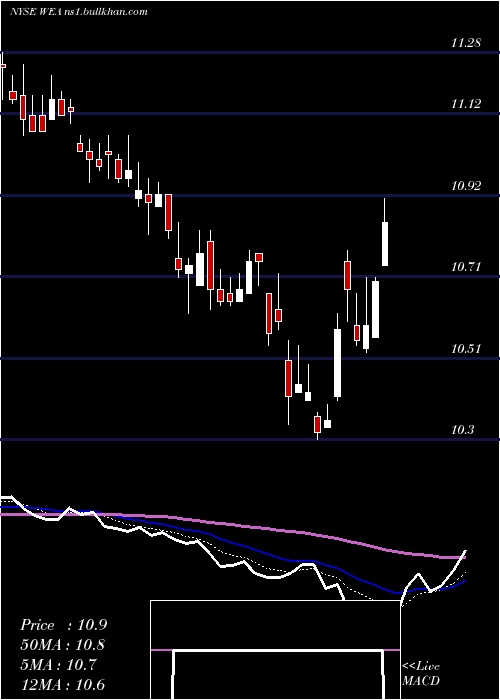Select the 10.3 price level label
Viewport: 500px width, 700px height.
pyautogui.click(x=463, y=430)
